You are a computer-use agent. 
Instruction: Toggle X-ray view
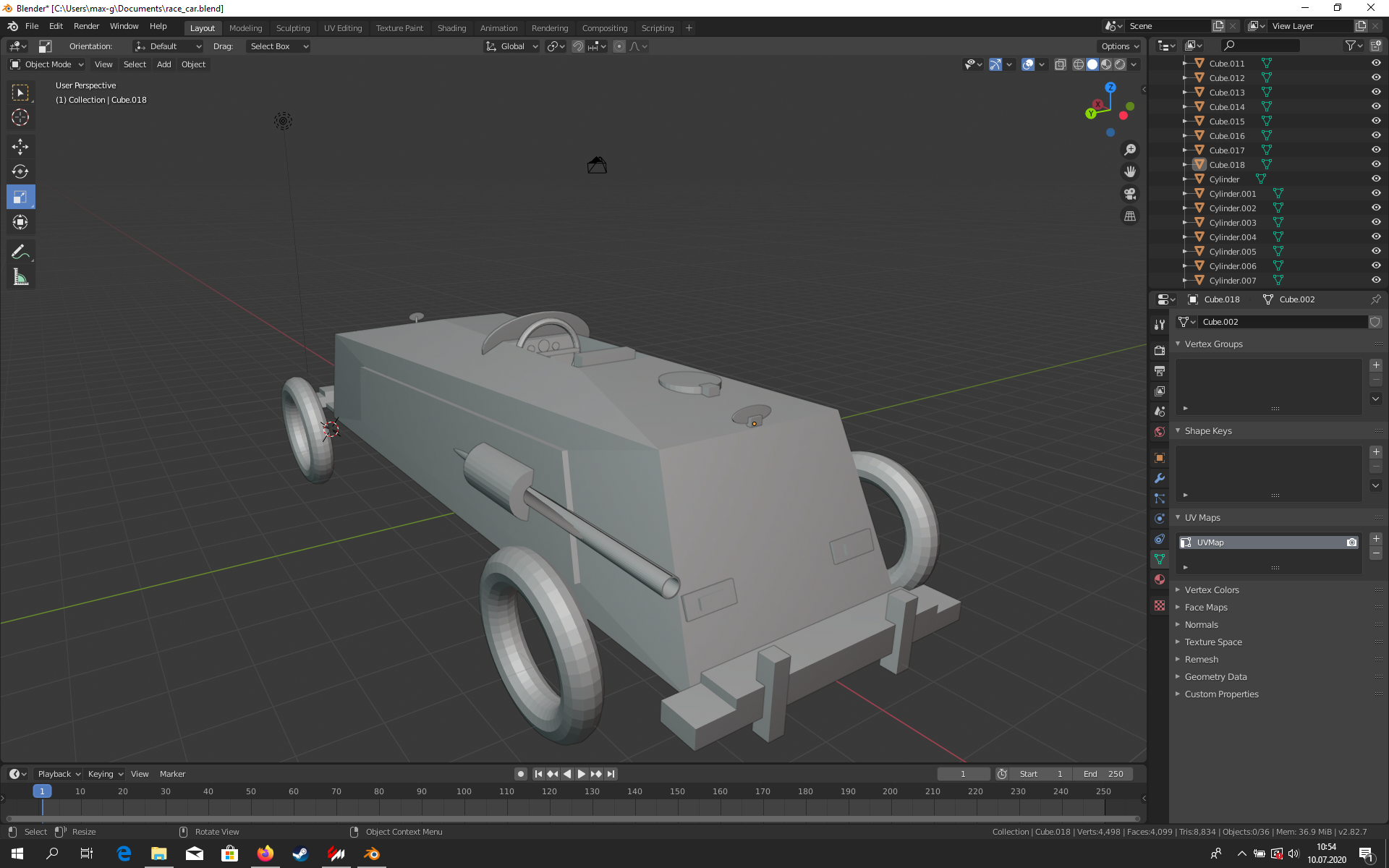coord(1060,64)
